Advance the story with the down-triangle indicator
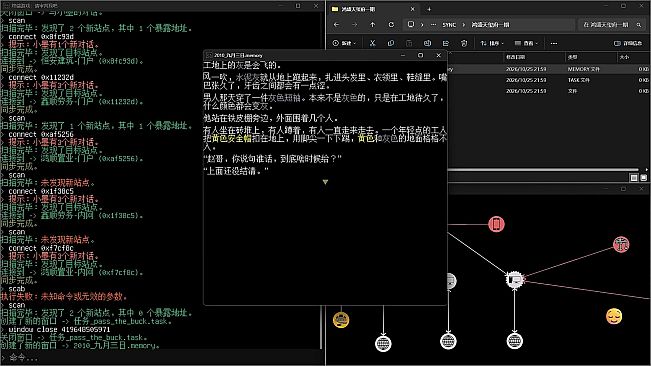651x366 pixels. coord(325,182)
